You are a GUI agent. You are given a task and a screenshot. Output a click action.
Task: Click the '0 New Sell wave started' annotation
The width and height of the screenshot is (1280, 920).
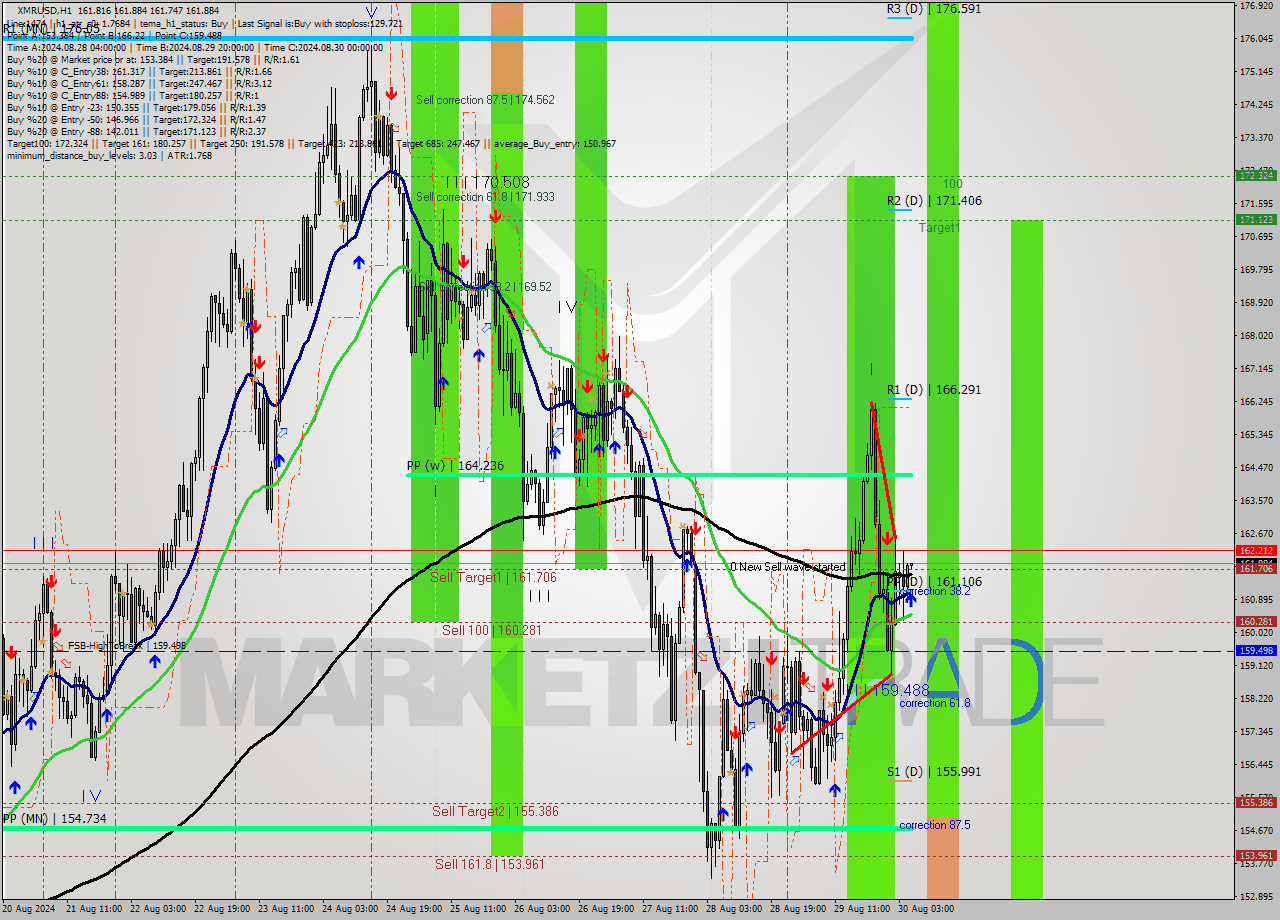pyautogui.click(x=787, y=567)
